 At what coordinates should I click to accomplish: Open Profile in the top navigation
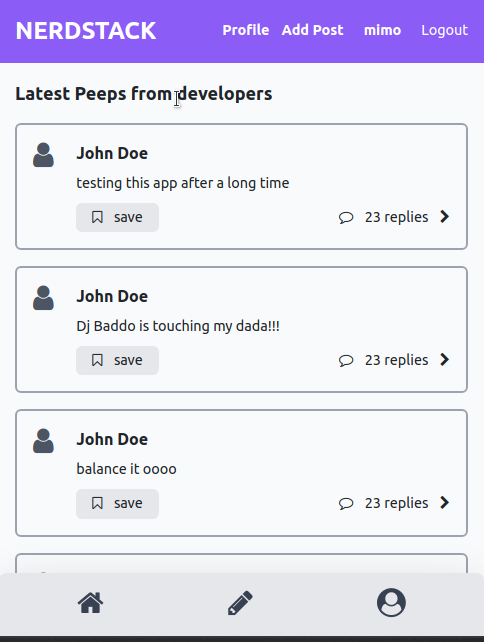(246, 30)
